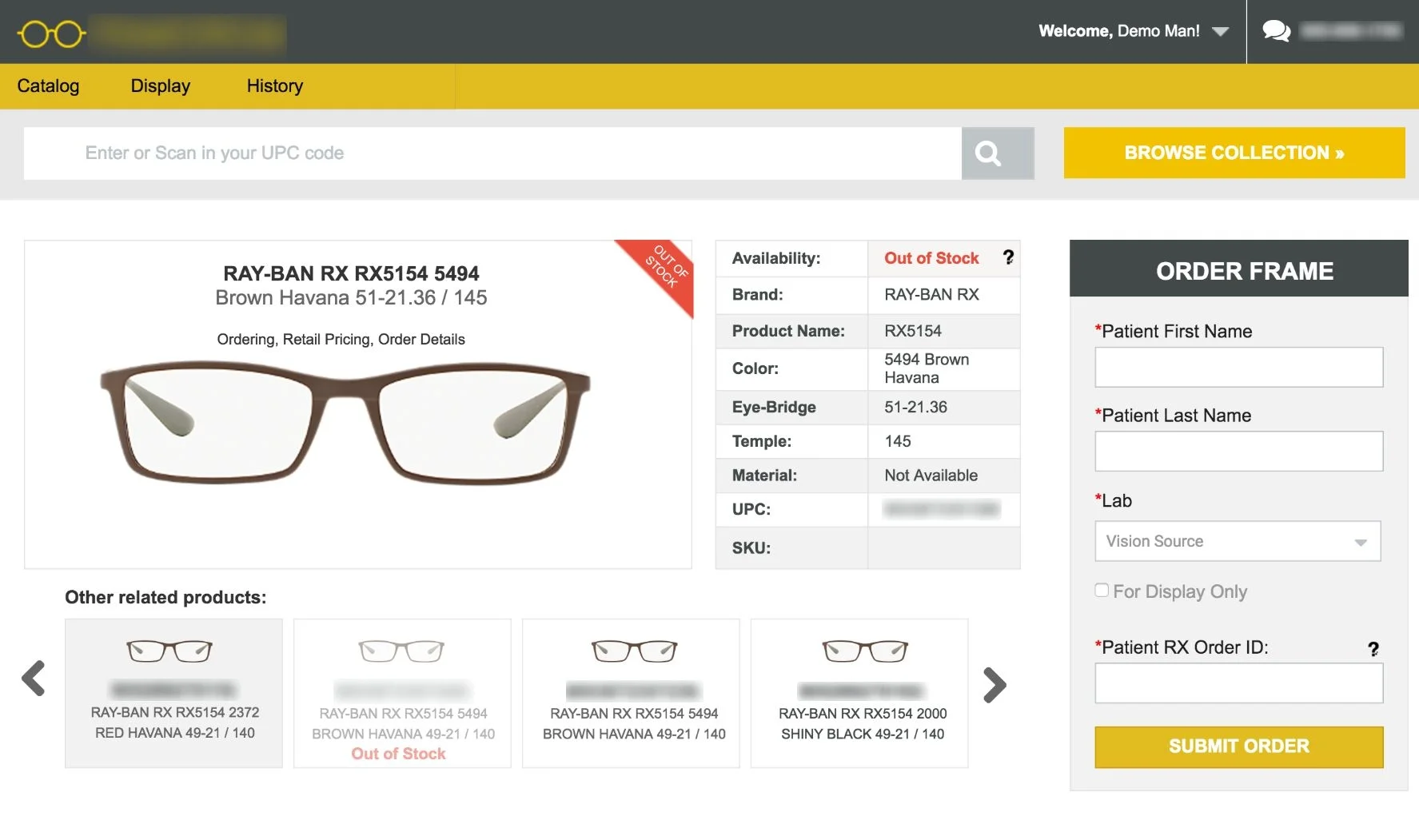Click the SUBMIT ORDER button
Image resolution: width=1419 pixels, height=840 pixels.
(x=1239, y=746)
